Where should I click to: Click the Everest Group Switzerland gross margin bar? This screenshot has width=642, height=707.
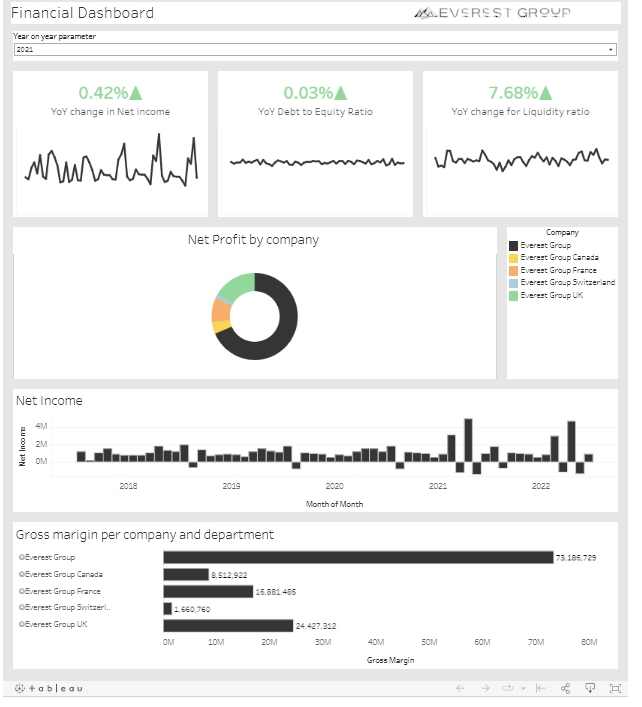[x=168, y=609]
